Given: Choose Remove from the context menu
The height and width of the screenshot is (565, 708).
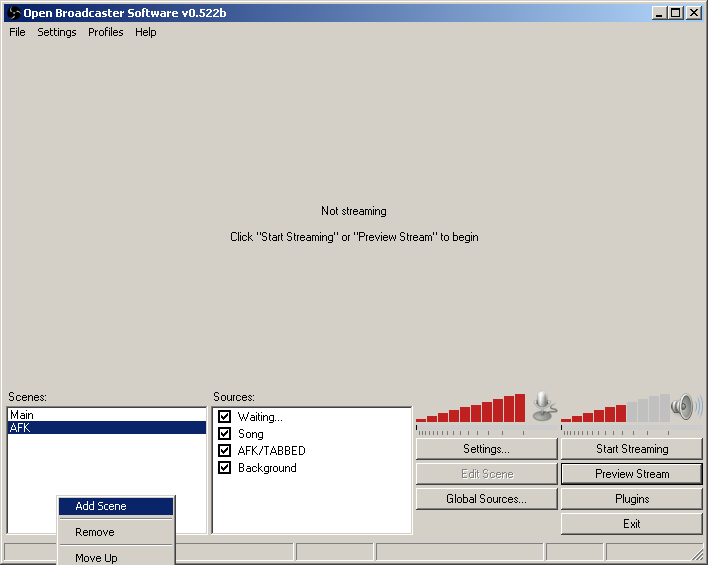Looking at the screenshot, I should click(116, 532).
